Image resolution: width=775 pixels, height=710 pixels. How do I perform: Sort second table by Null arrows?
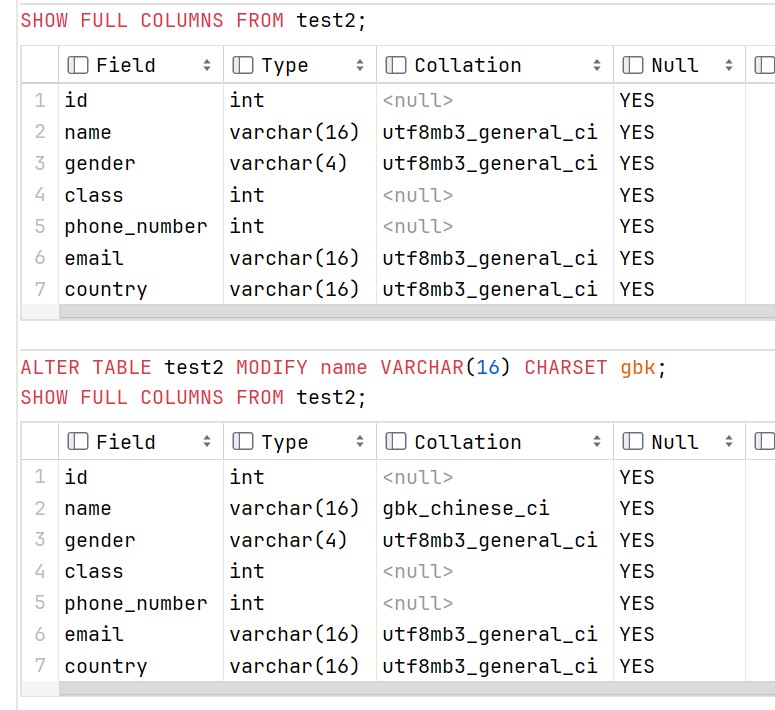[729, 442]
